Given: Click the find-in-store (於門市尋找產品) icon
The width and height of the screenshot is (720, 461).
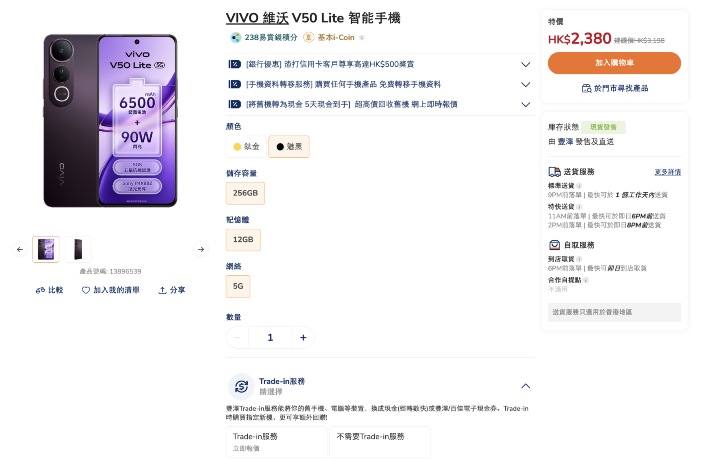Looking at the screenshot, I should [x=586, y=89].
